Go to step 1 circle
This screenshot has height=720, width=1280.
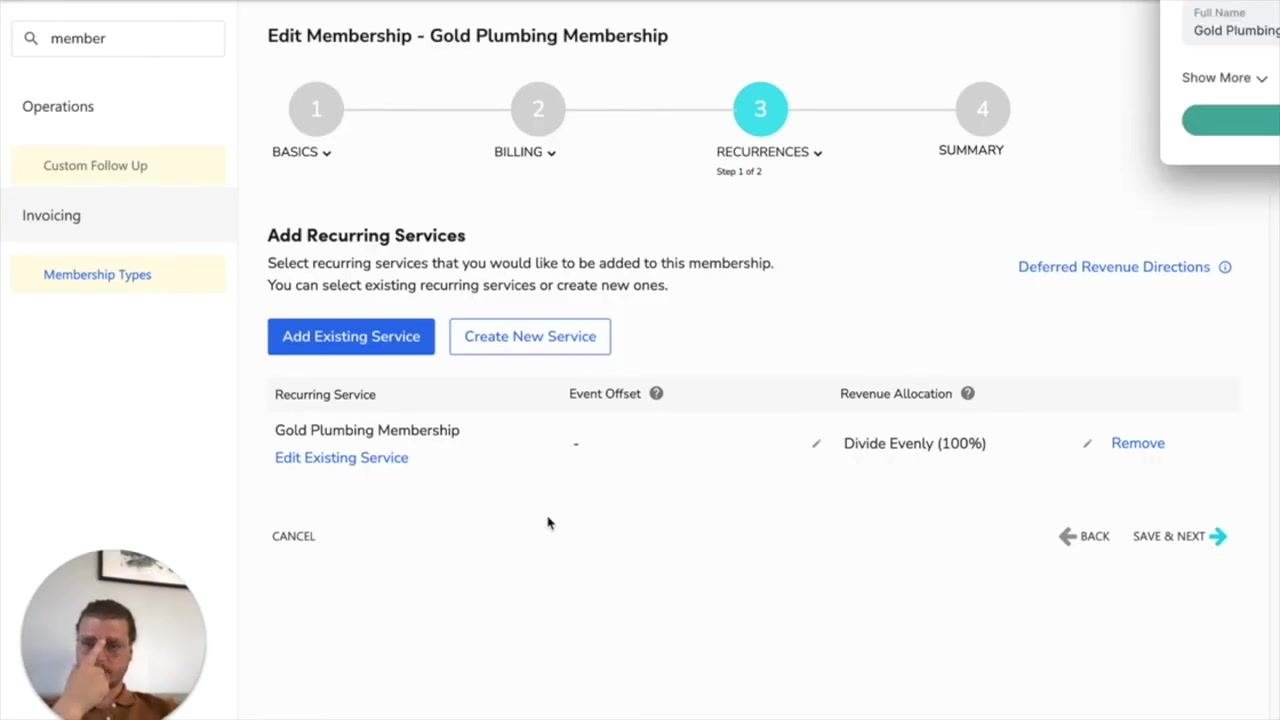coord(316,109)
